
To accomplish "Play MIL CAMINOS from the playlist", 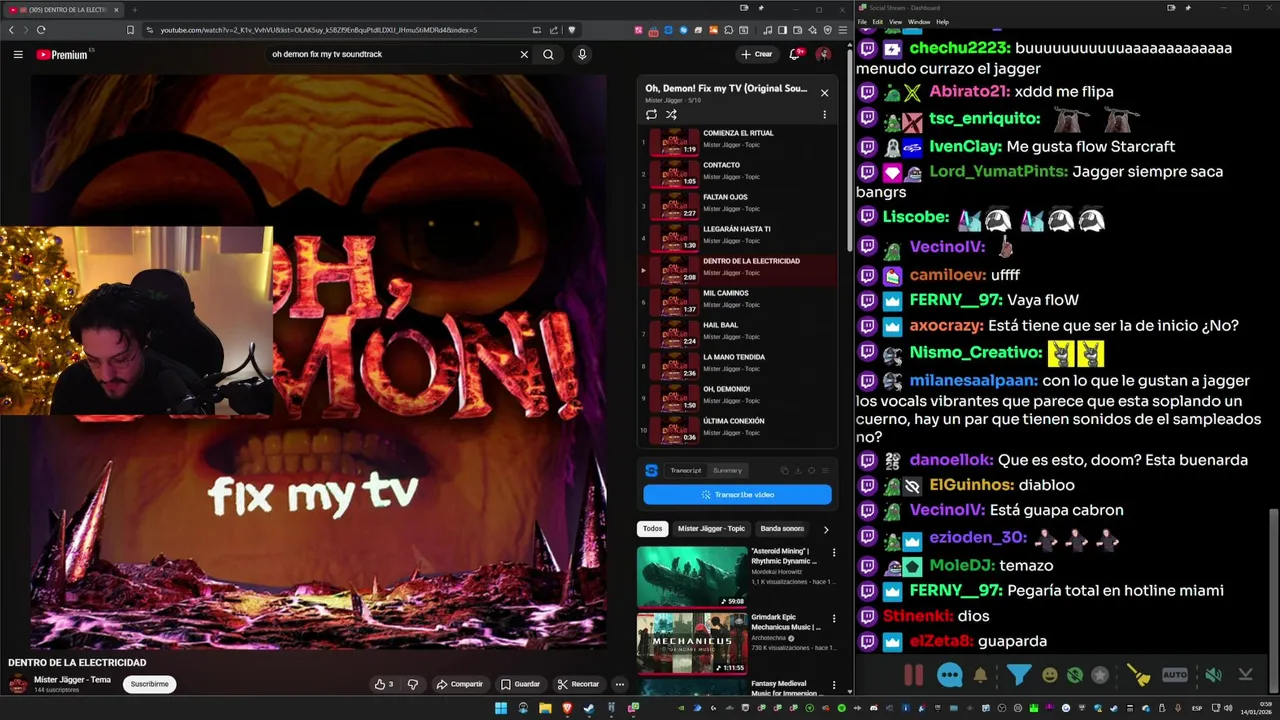I will 738,302.
